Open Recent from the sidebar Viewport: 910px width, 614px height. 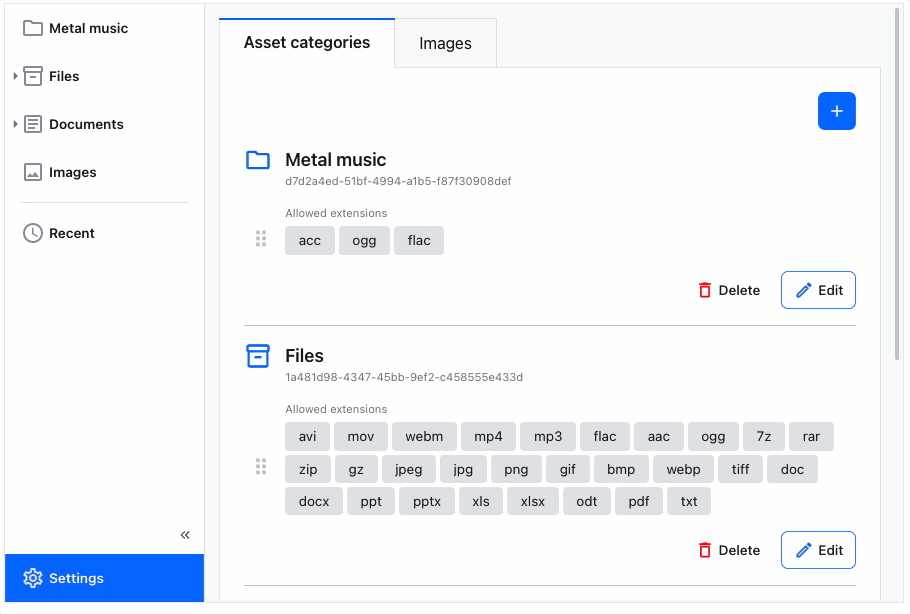pos(71,233)
